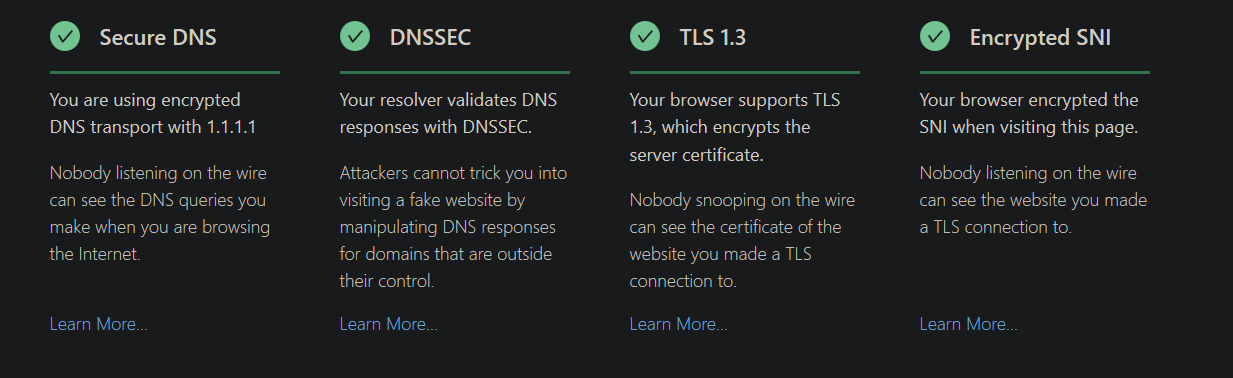This screenshot has width=1233, height=378.
Task: Click the 'Your resolver validates DNS responses' text
Action: pos(449,114)
